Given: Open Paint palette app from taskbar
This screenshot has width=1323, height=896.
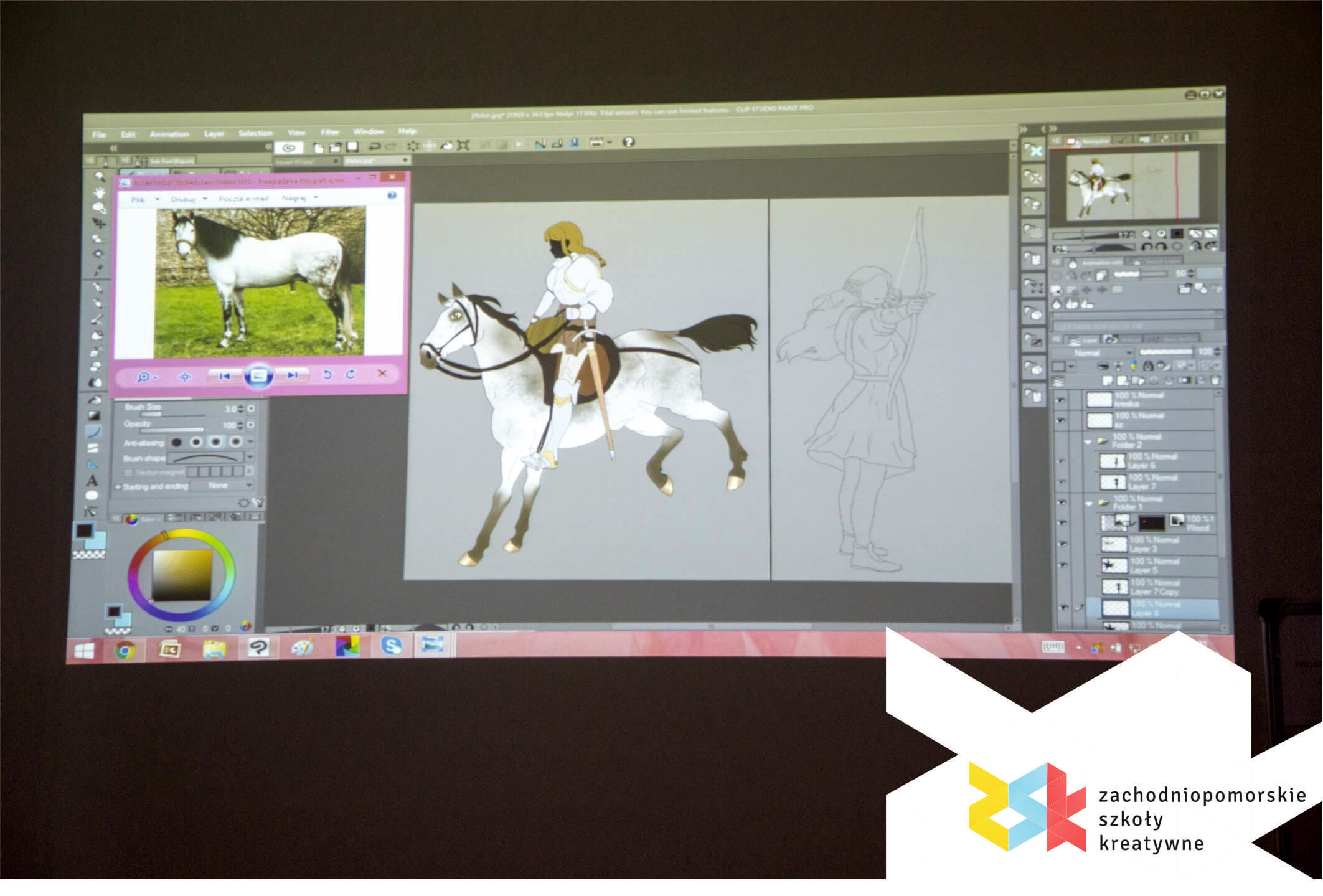Looking at the screenshot, I should click(303, 648).
